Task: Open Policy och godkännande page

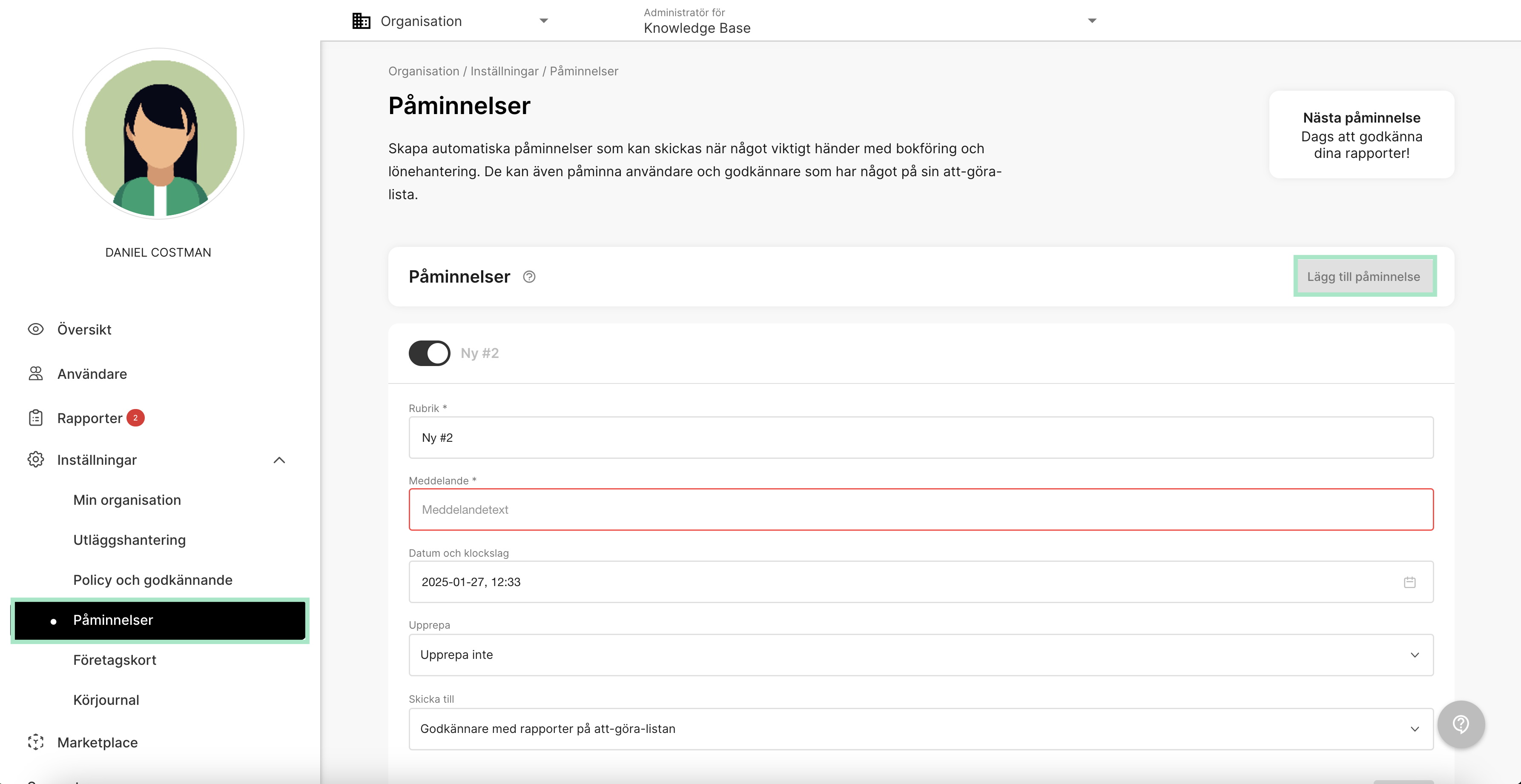Action: click(153, 580)
